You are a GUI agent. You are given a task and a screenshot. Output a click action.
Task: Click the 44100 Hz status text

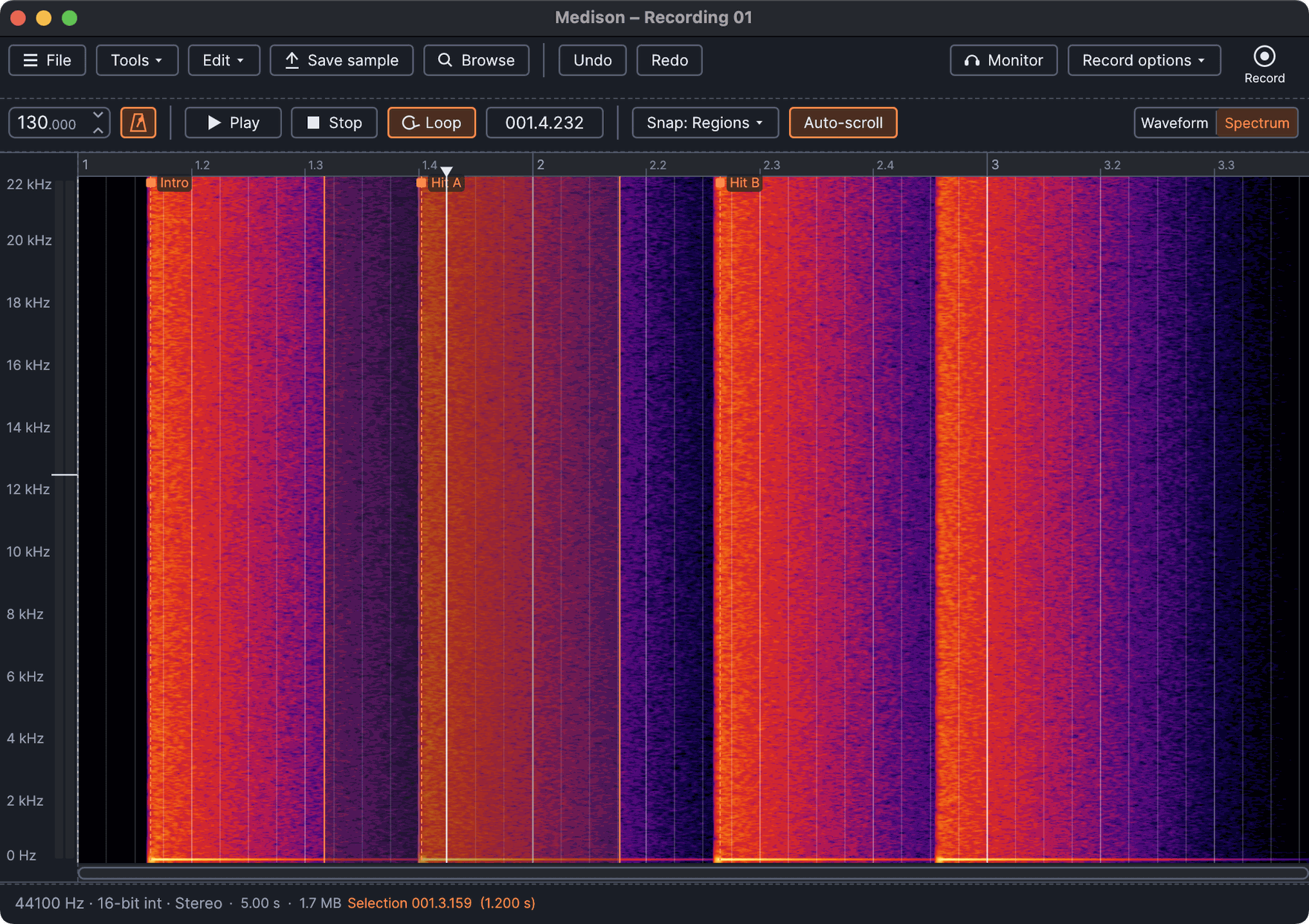point(49,903)
